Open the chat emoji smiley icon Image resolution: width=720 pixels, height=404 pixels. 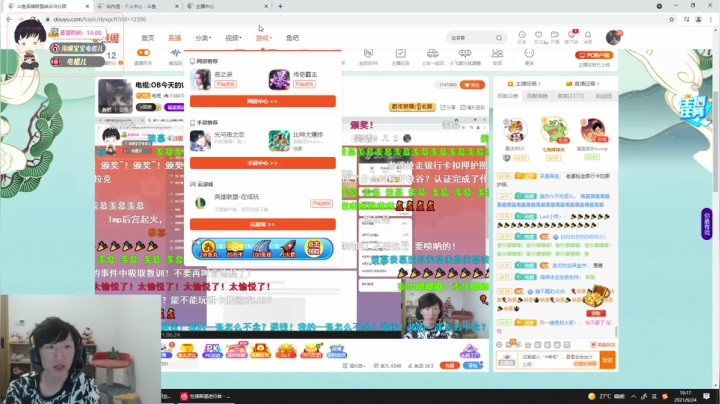pyautogui.click(x=500, y=344)
